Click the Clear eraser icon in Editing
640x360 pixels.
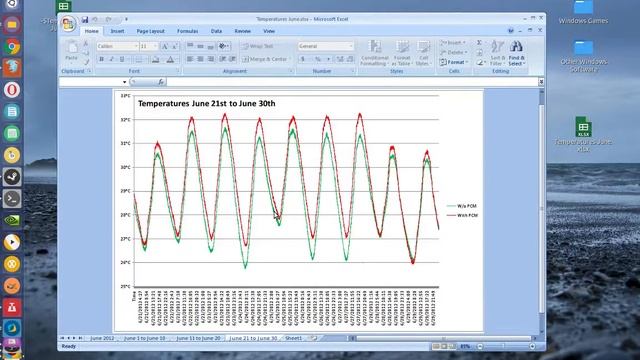point(480,62)
